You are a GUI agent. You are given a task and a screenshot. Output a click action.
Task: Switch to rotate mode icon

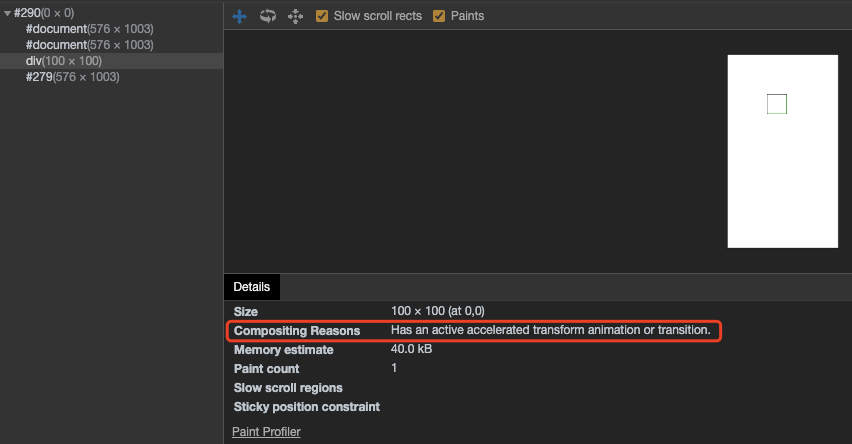click(x=267, y=16)
